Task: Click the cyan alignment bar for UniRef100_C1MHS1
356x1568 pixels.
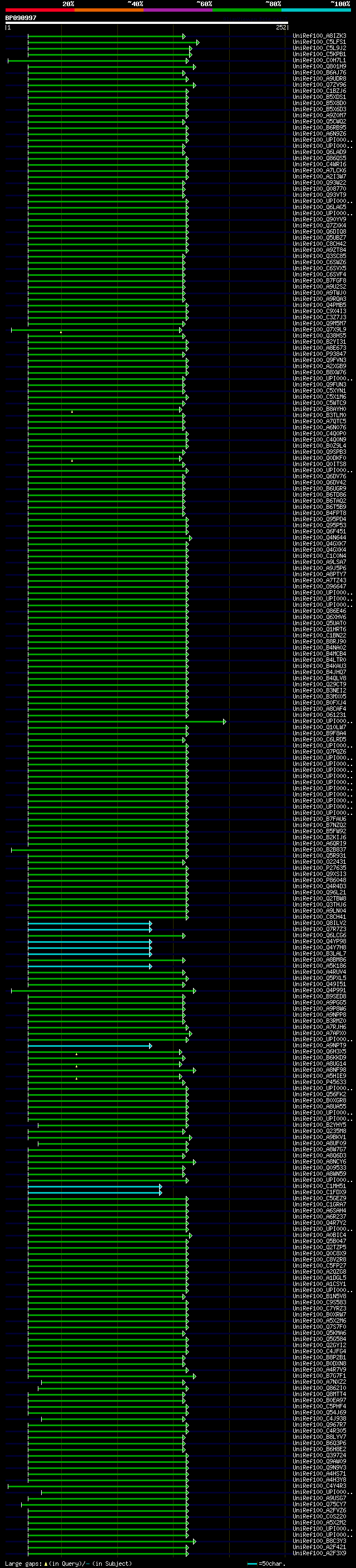Action: 95,1186
